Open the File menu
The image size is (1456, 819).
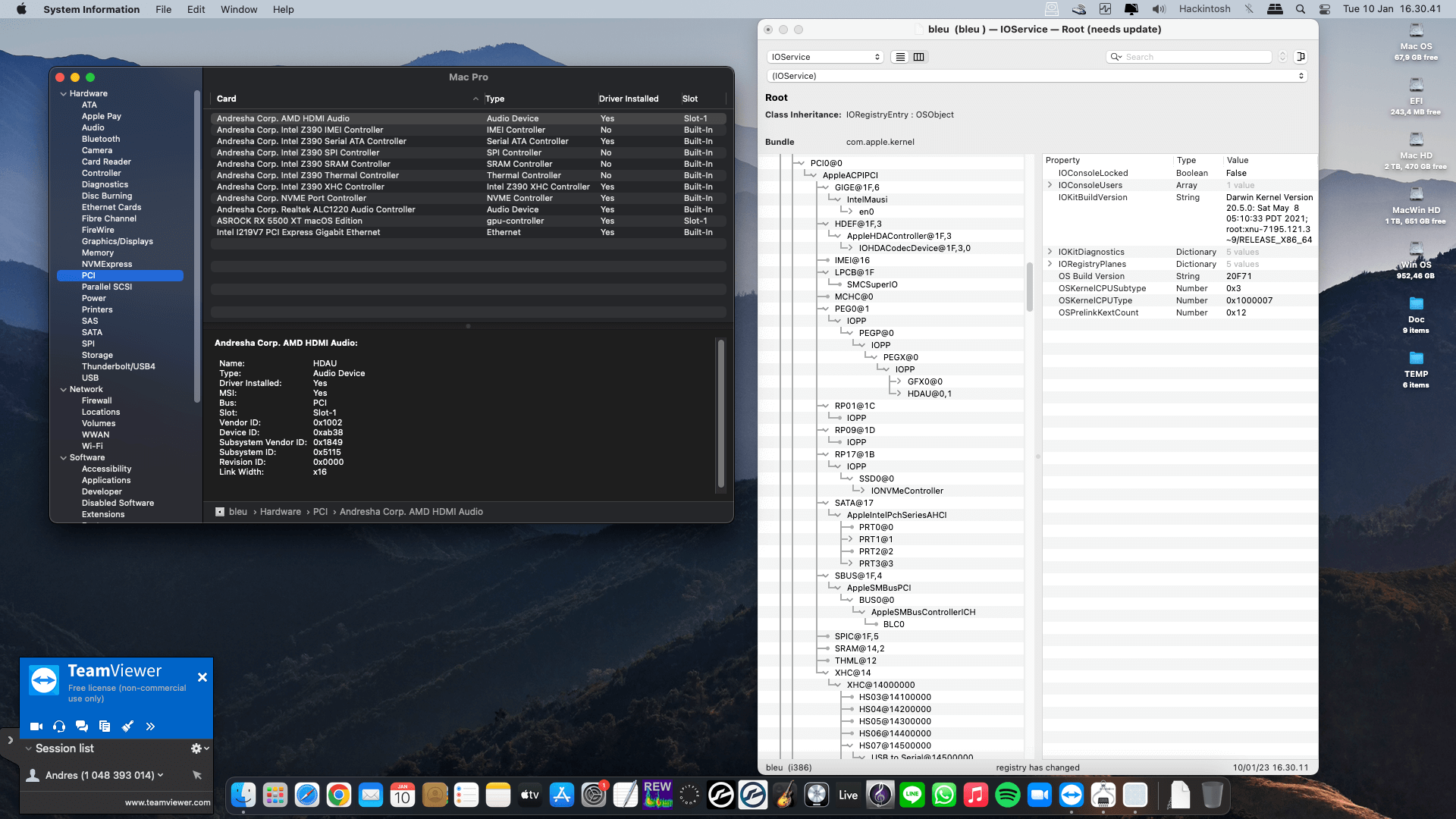163,9
